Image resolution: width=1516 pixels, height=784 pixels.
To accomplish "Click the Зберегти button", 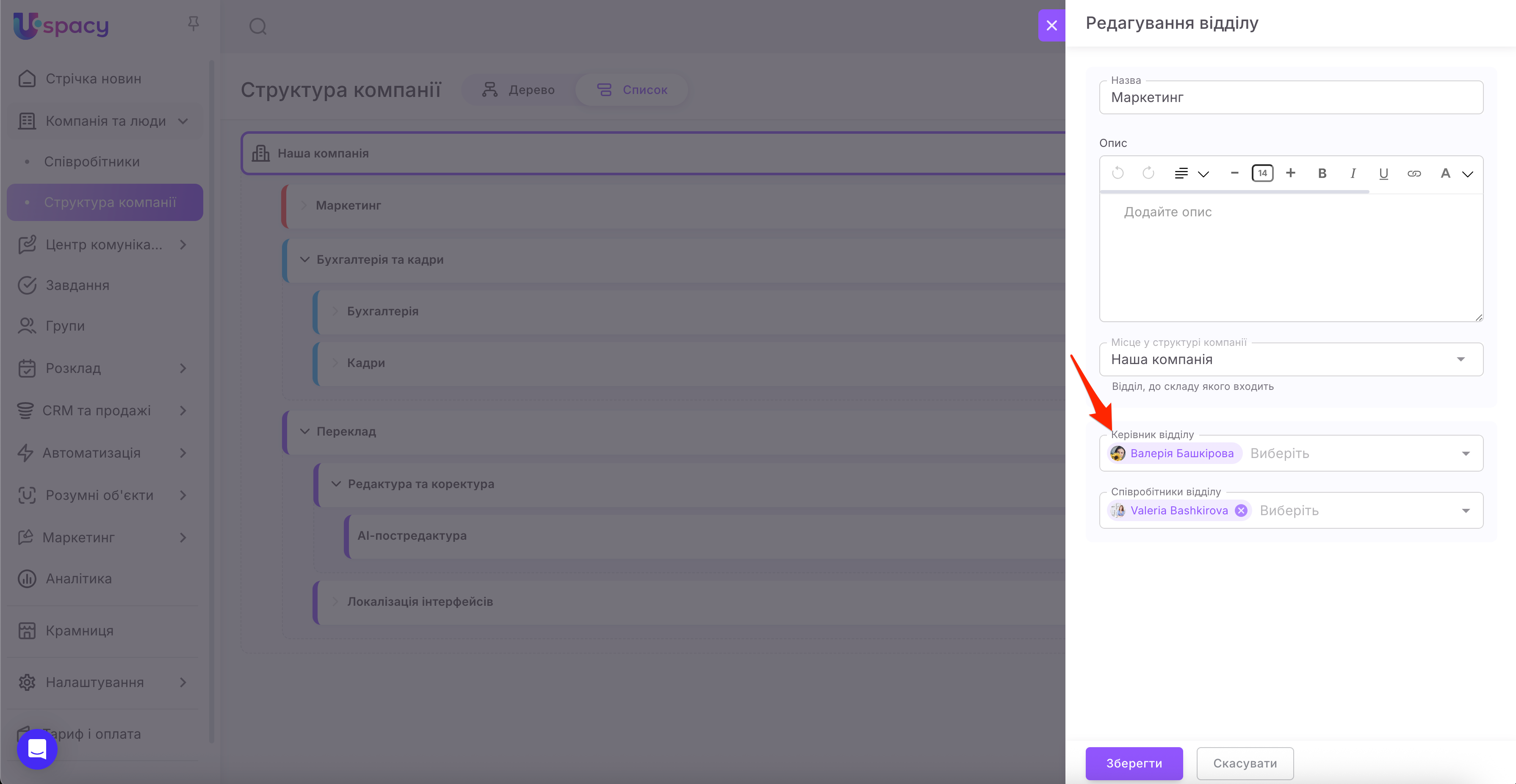I will coord(1134,763).
